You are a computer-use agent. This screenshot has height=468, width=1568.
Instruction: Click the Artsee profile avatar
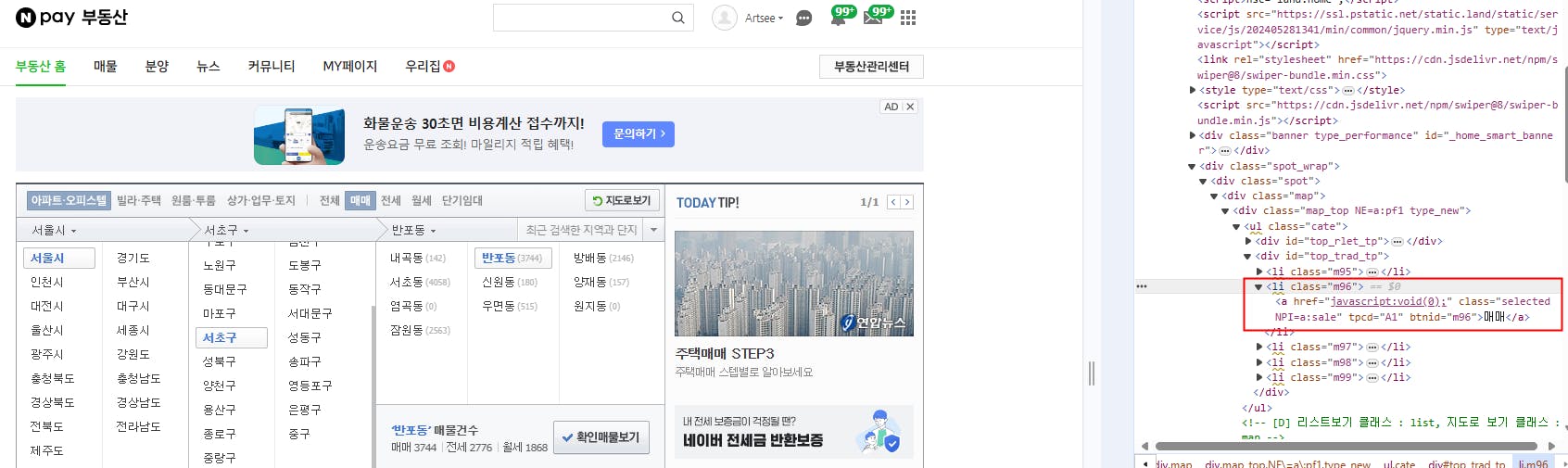(x=725, y=18)
